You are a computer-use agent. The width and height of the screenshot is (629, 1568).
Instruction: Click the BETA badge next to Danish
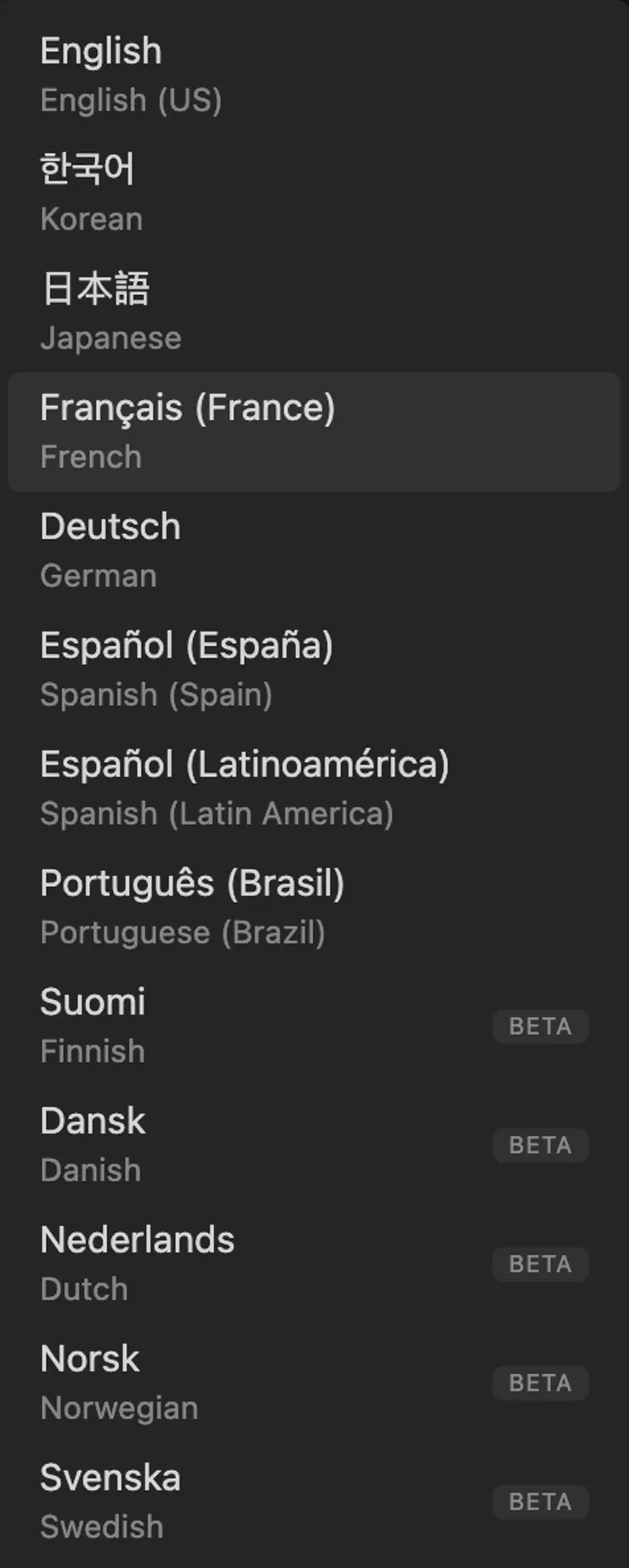pyautogui.click(x=541, y=1145)
